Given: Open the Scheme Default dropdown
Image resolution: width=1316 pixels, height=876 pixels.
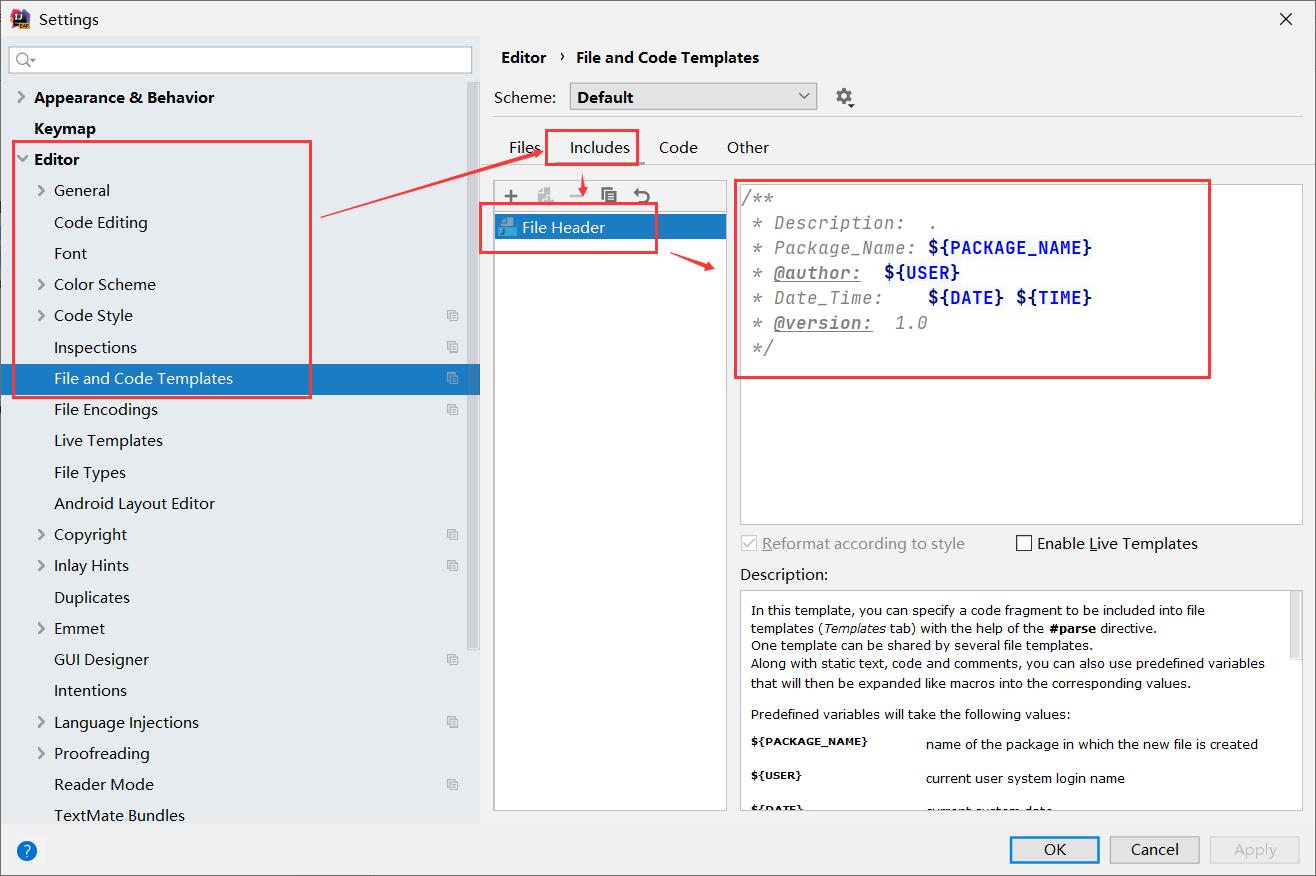Looking at the screenshot, I should tap(693, 97).
